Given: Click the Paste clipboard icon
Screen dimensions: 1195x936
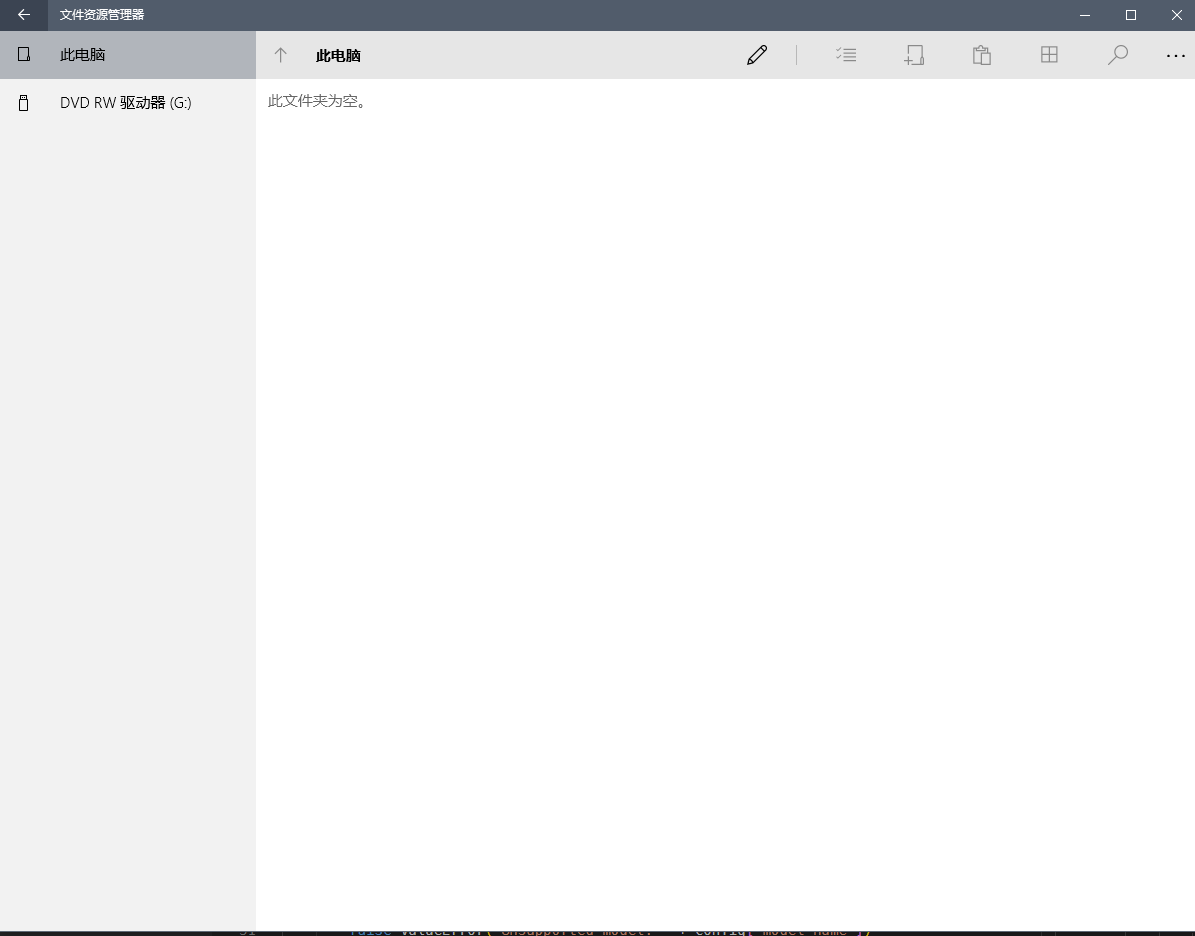Looking at the screenshot, I should (981, 55).
